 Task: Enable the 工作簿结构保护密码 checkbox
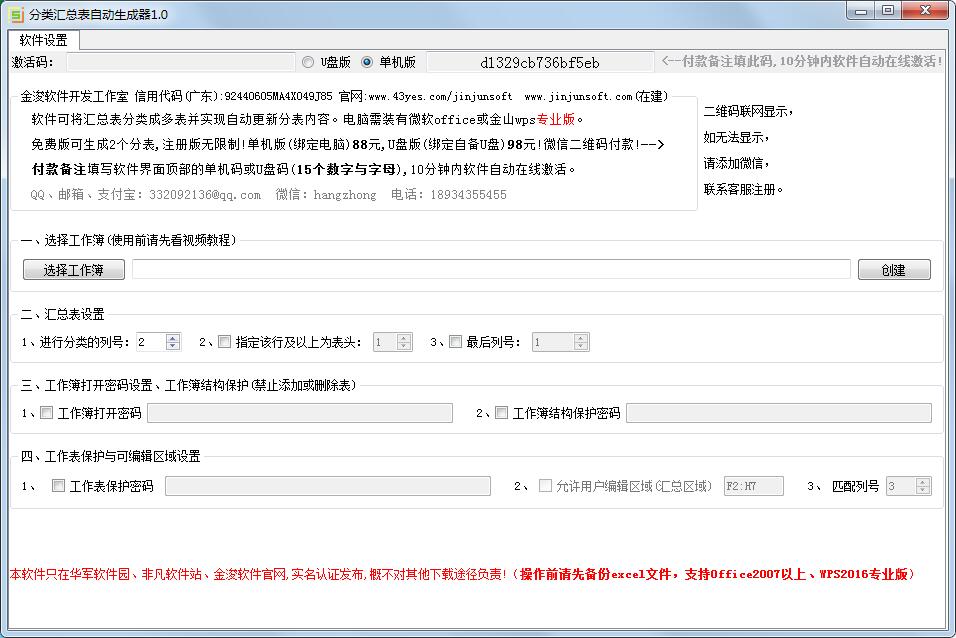point(501,413)
